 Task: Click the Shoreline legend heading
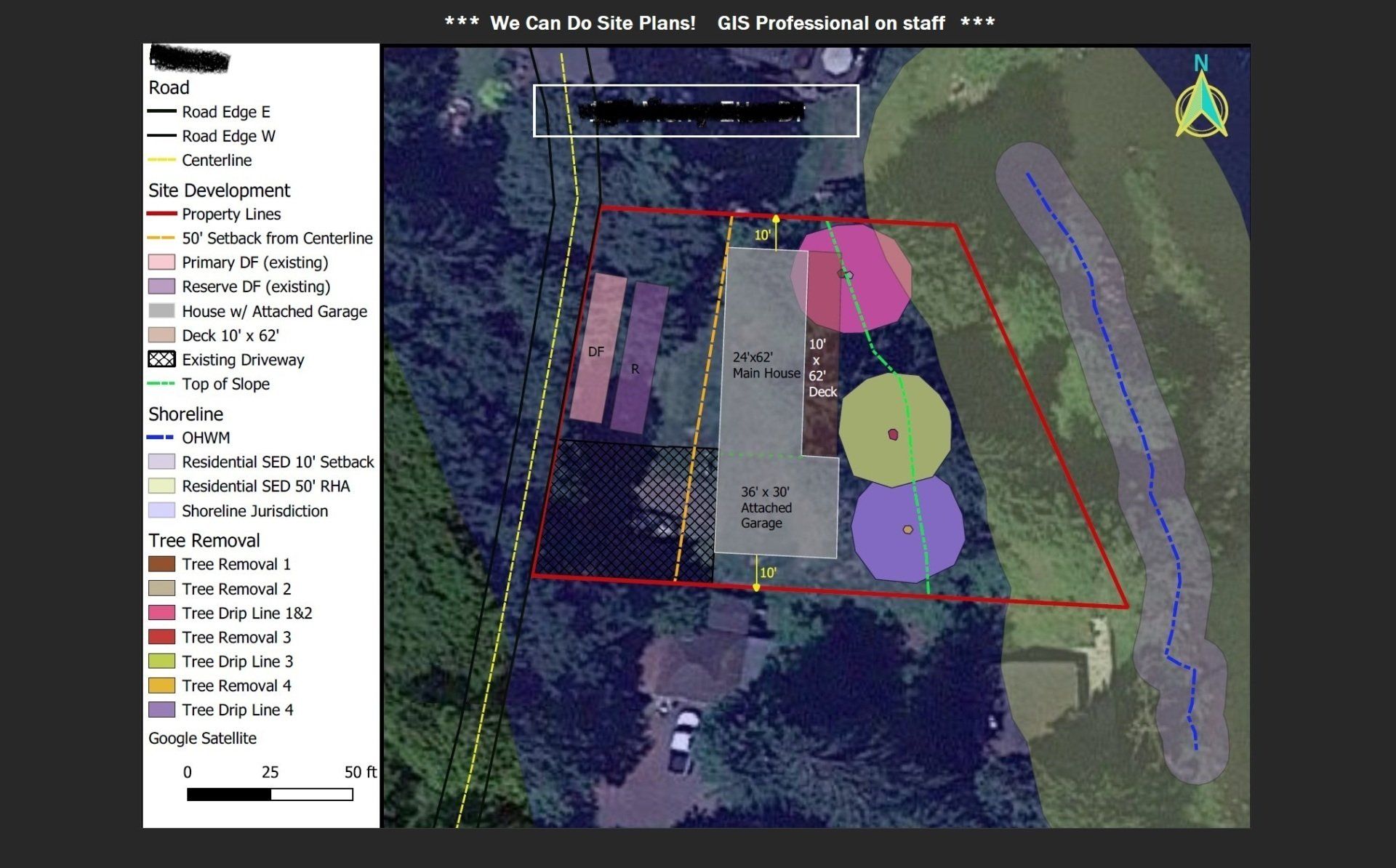(185, 414)
